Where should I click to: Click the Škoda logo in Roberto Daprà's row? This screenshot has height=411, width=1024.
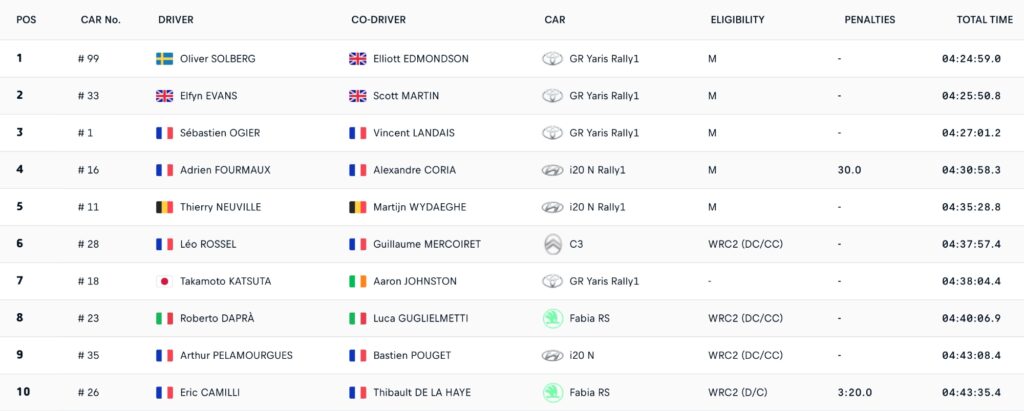click(552, 318)
